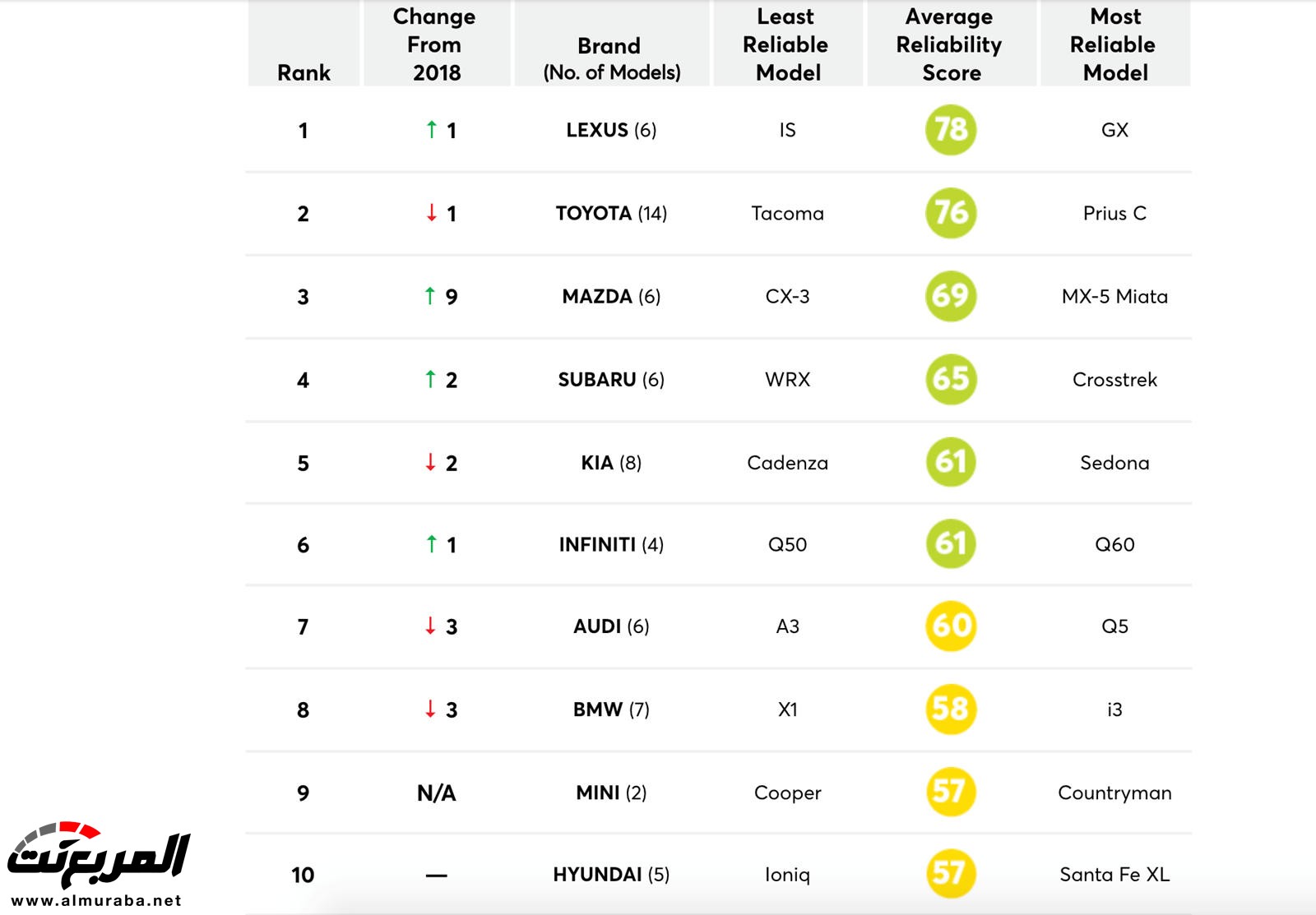Click the Tacoma least reliable model
Screen dimensions: 1316x915
787,214
